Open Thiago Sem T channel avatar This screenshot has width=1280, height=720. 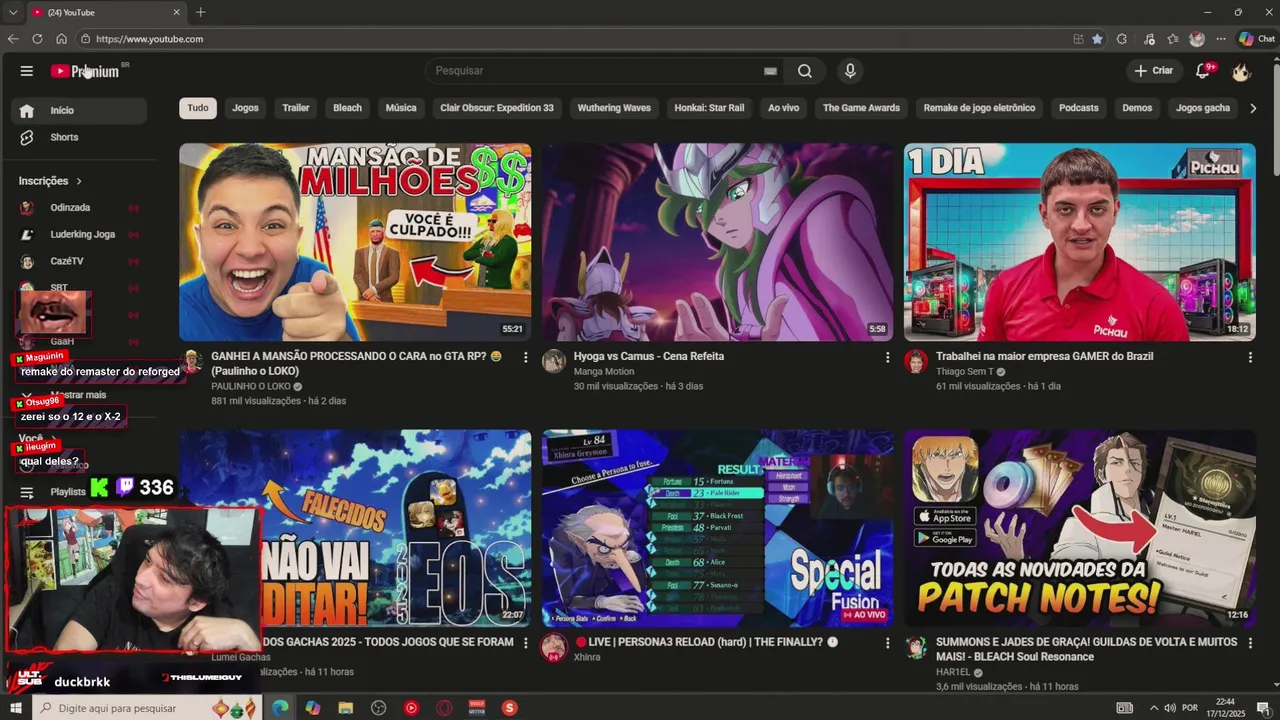click(916, 361)
